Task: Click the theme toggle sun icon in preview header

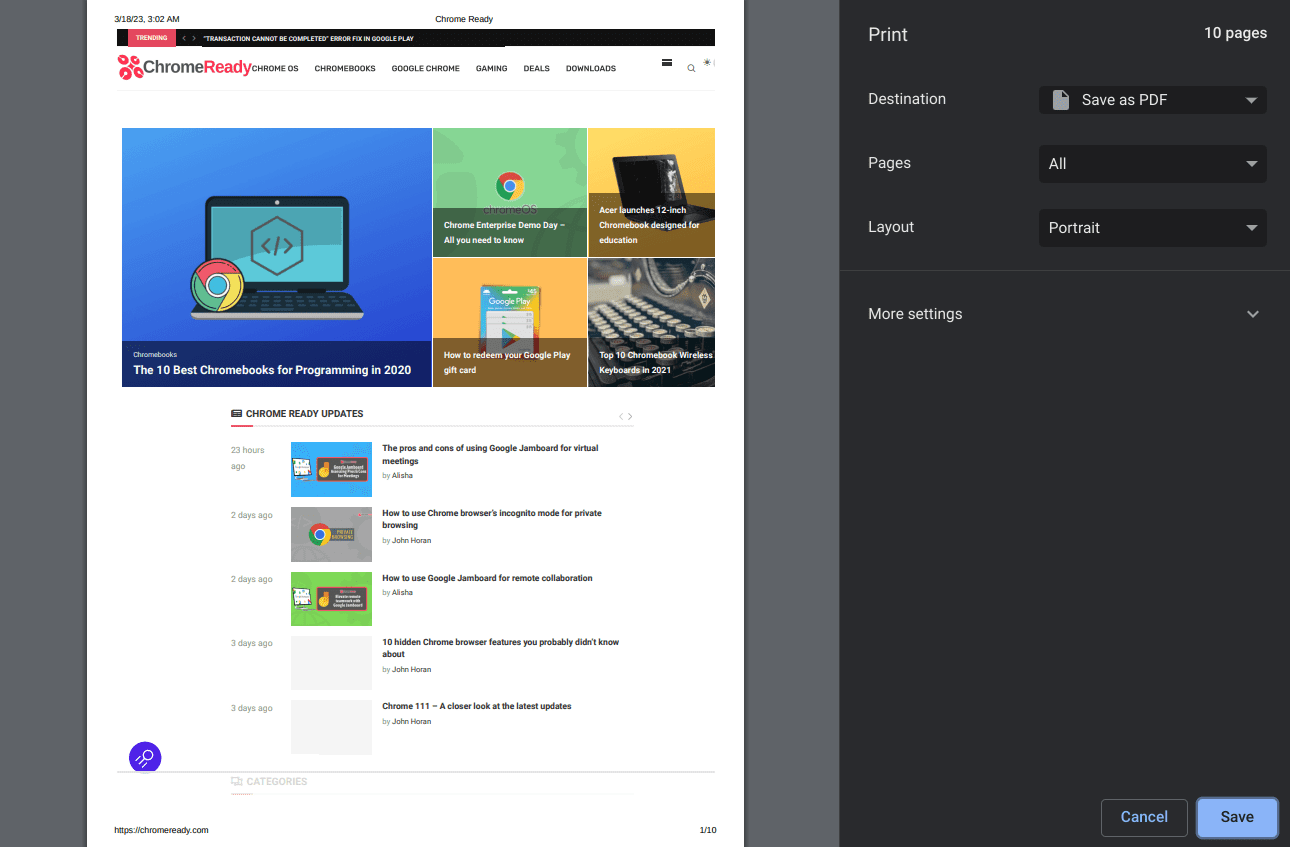Action: pos(707,63)
